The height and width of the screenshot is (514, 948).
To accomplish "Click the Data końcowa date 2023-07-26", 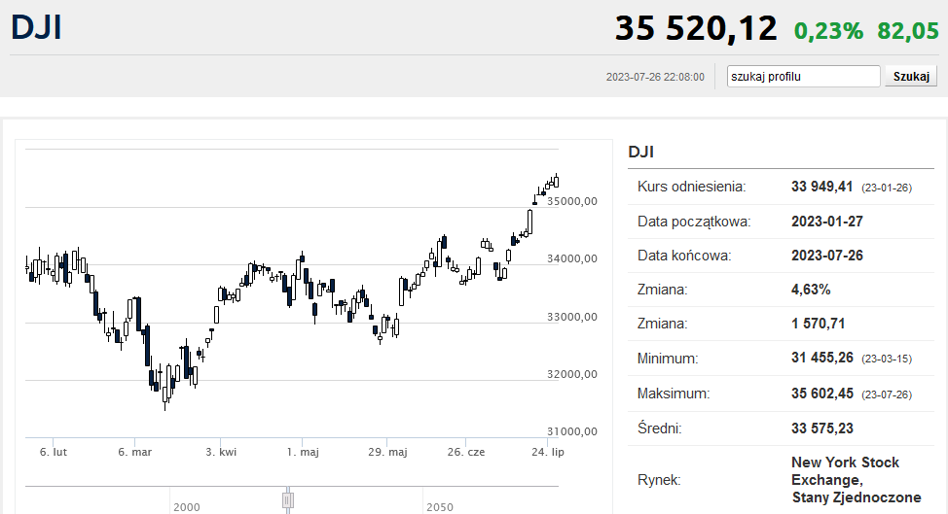I will coord(826,255).
